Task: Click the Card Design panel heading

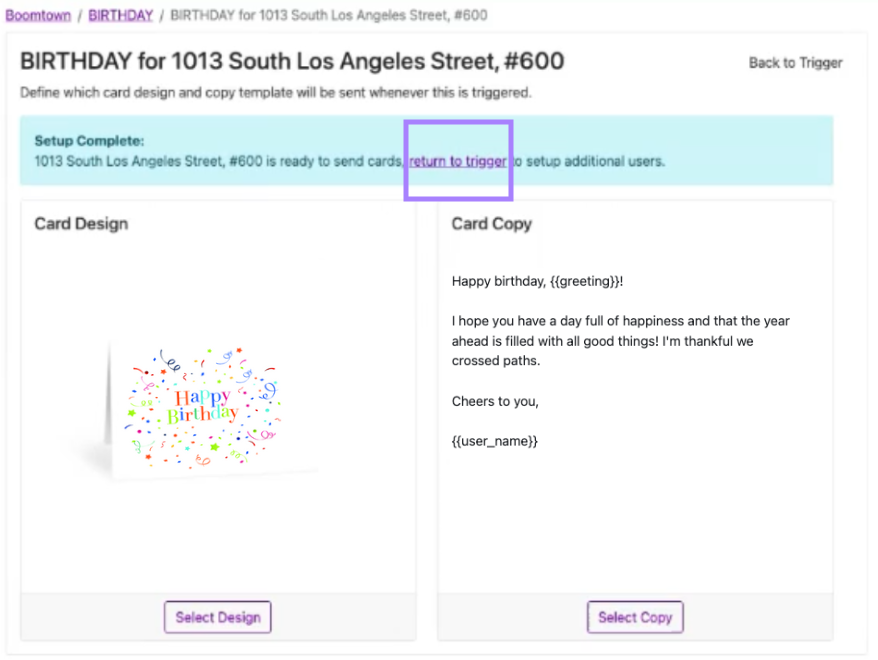Action: [x=81, y=224]
